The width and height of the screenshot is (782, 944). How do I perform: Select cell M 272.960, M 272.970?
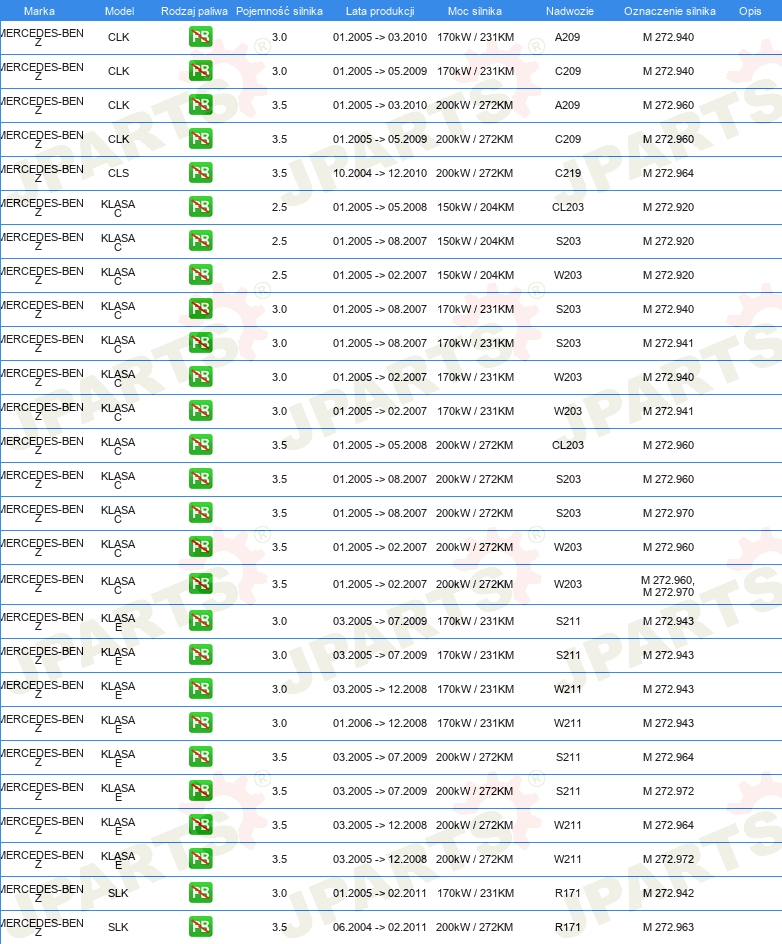[x=668, y=586]
